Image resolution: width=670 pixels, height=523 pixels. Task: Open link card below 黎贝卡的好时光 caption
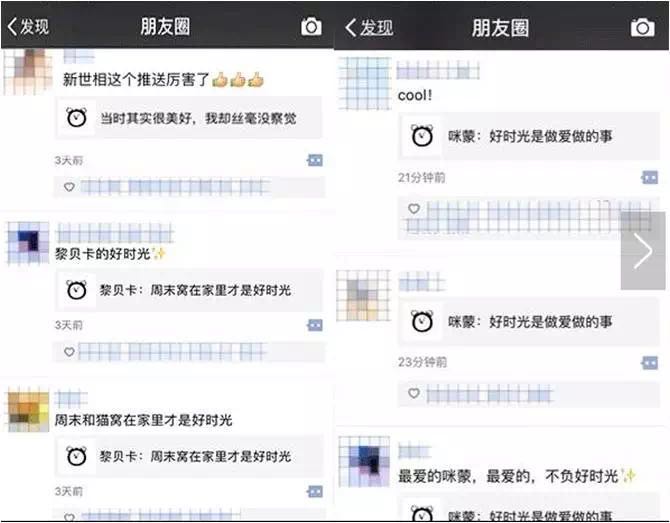pyautogui.click(x=188, y=290)
